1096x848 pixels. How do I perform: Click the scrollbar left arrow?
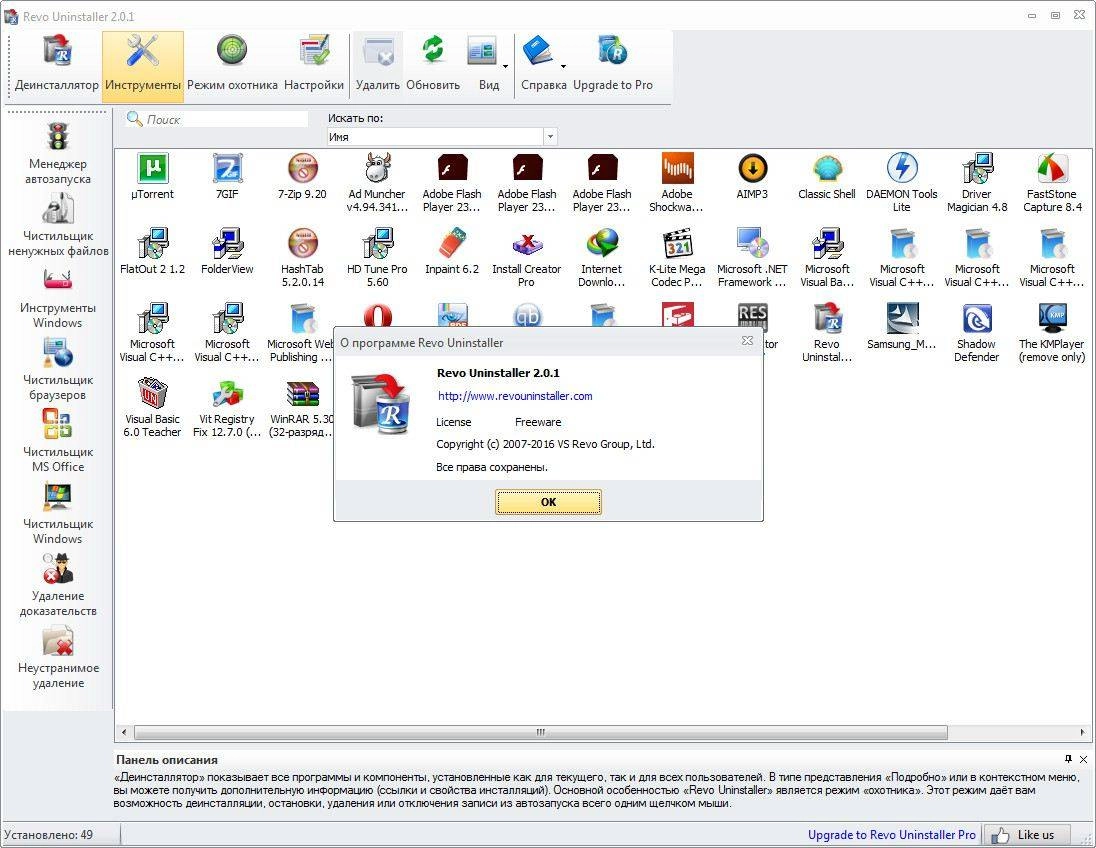point(124,732)
